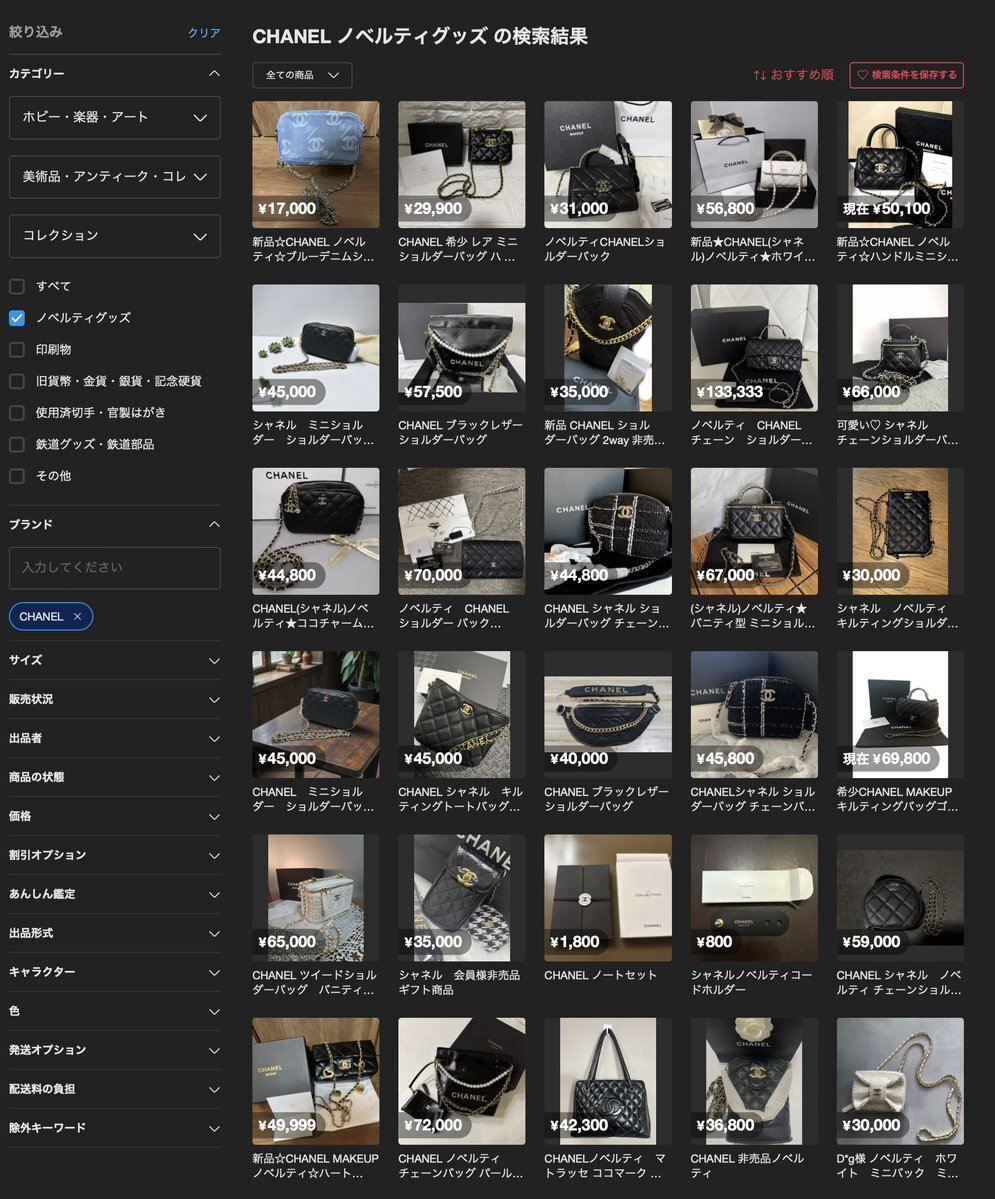Viewport: 995px width, 1199px height.
Task: Expand the 出品形式 filter
Action: (x=115, y=933)
